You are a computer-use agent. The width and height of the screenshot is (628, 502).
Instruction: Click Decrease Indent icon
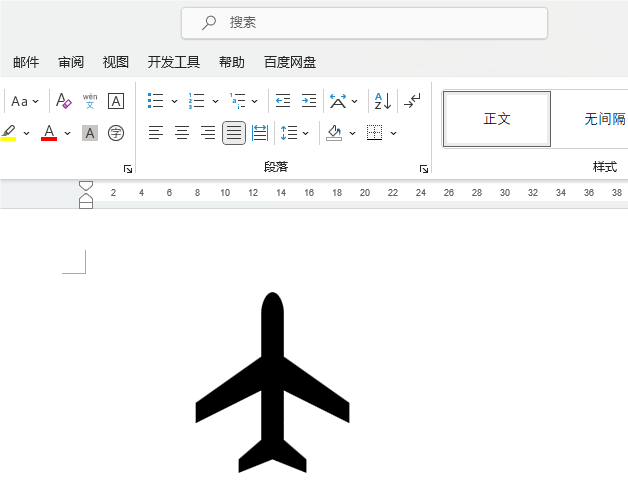point(283,101)
